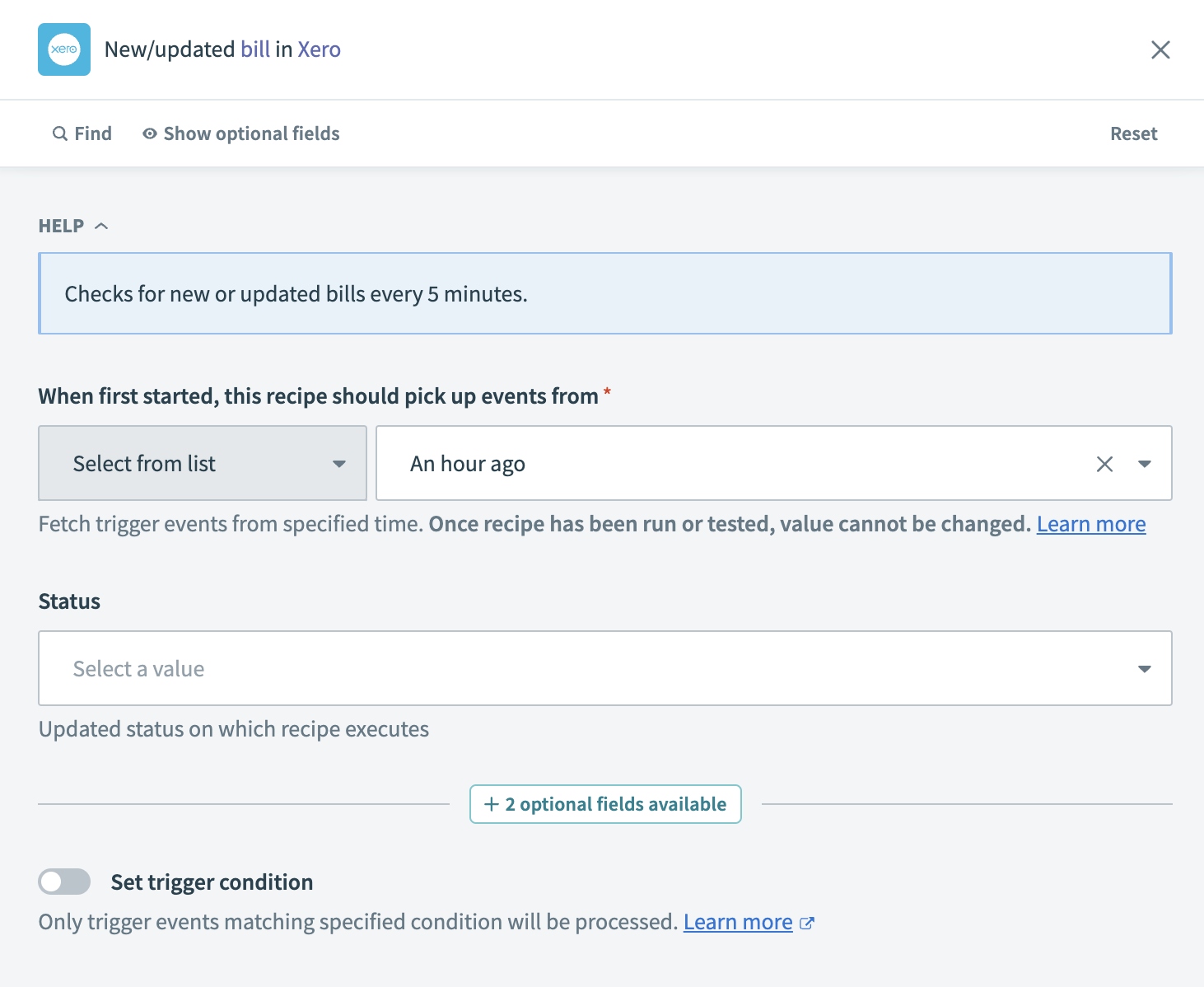Enable the Set trigger condition toggle
This screenshot has height=987, width=1204.
[x=64, y=882]
